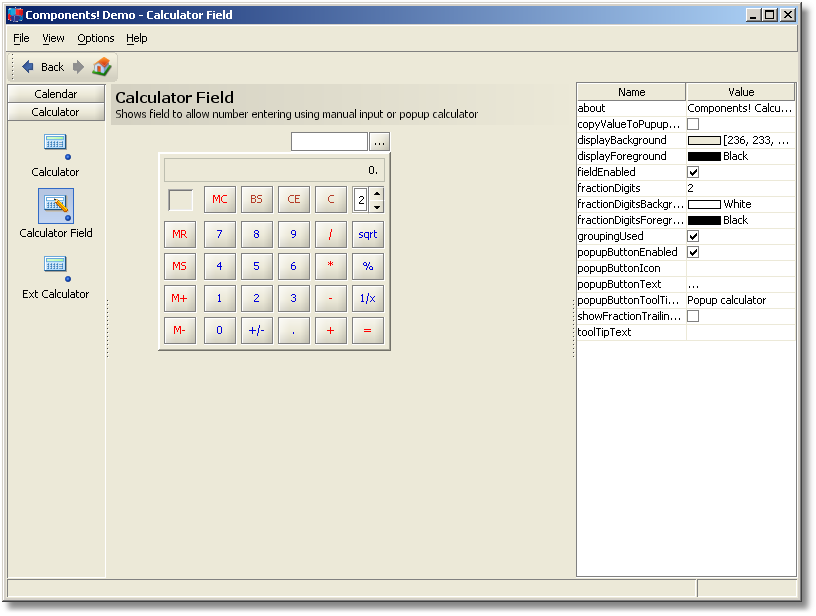Click the displayBackground color swatch
Image resolution: width=816 pixels, height=616 pixels.
[x=704, y=140]
